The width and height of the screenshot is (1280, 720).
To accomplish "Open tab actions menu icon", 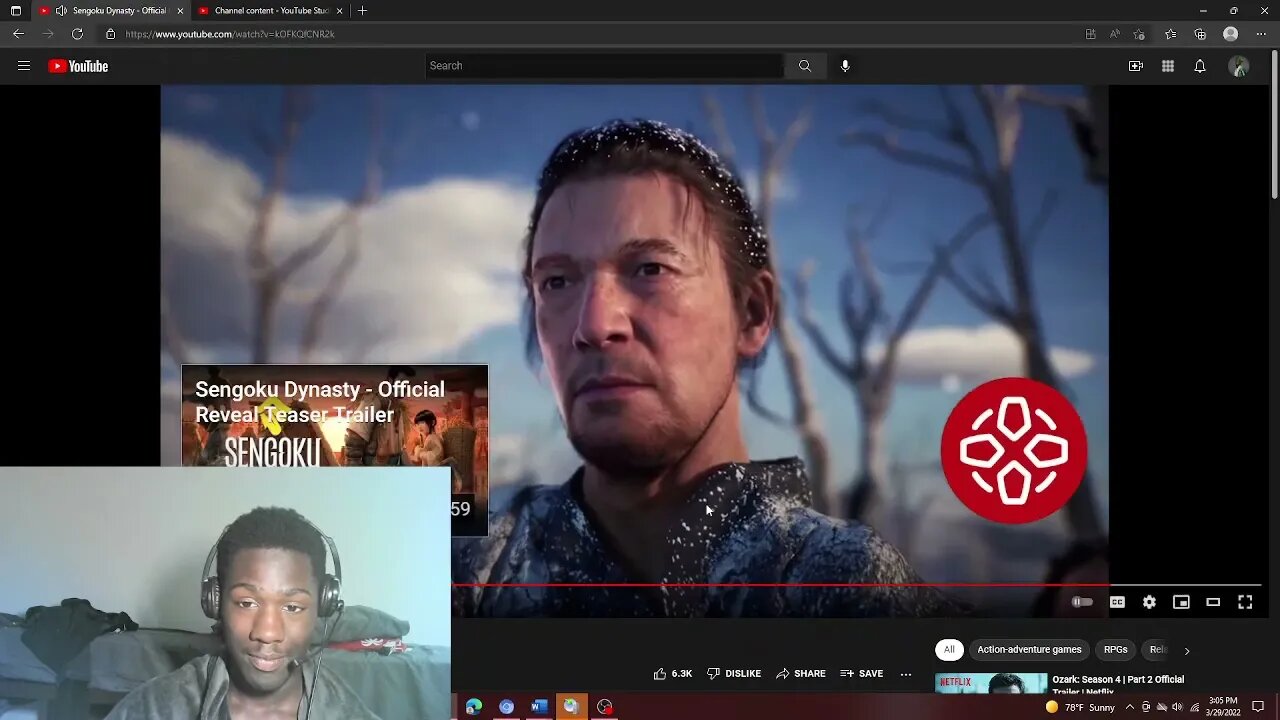I will tap(15, 11).
